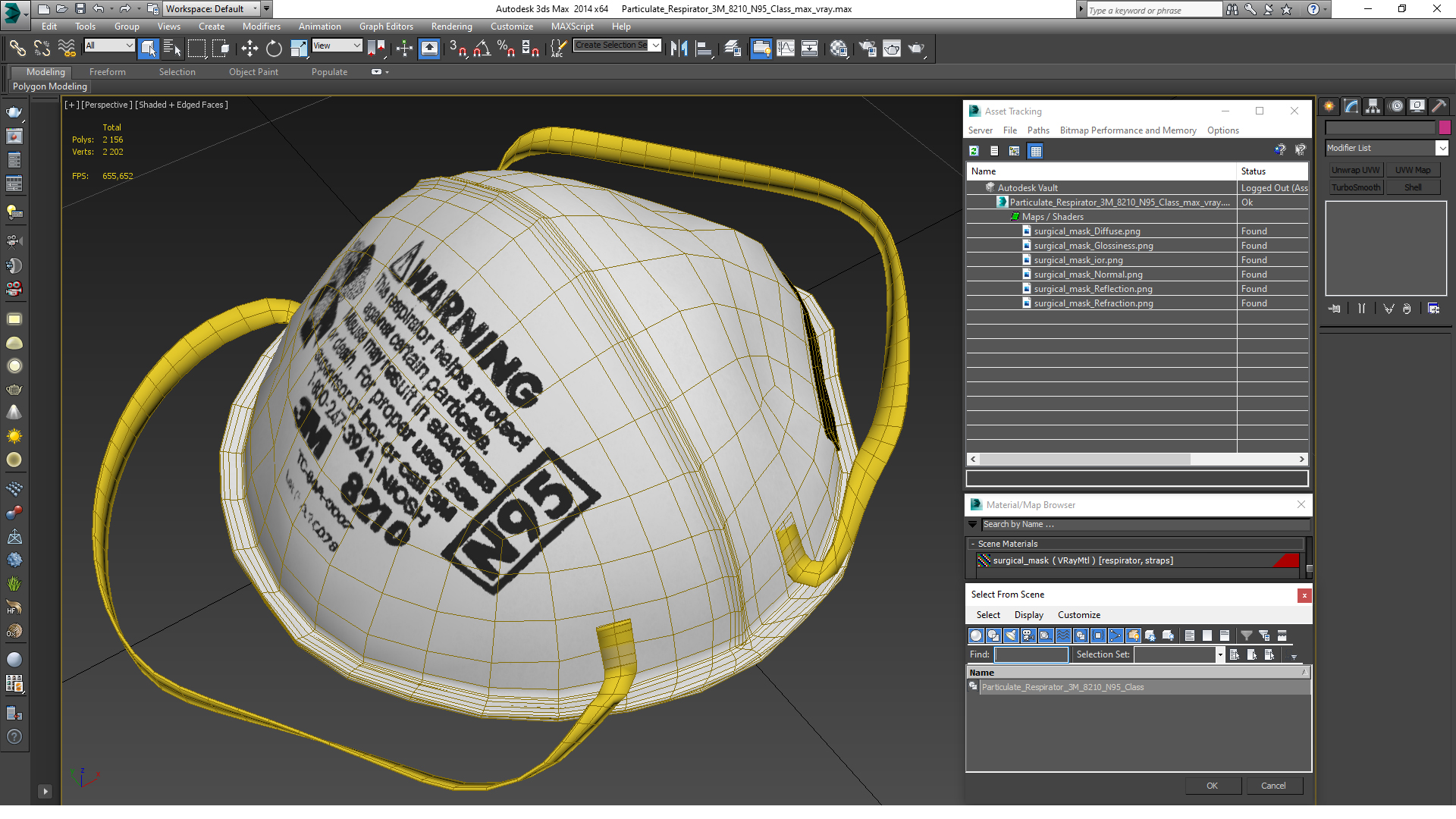Click the magenta object color swatch
Image resolution: width=1456 pixels, height=819 pixels.
[1445, 127]
